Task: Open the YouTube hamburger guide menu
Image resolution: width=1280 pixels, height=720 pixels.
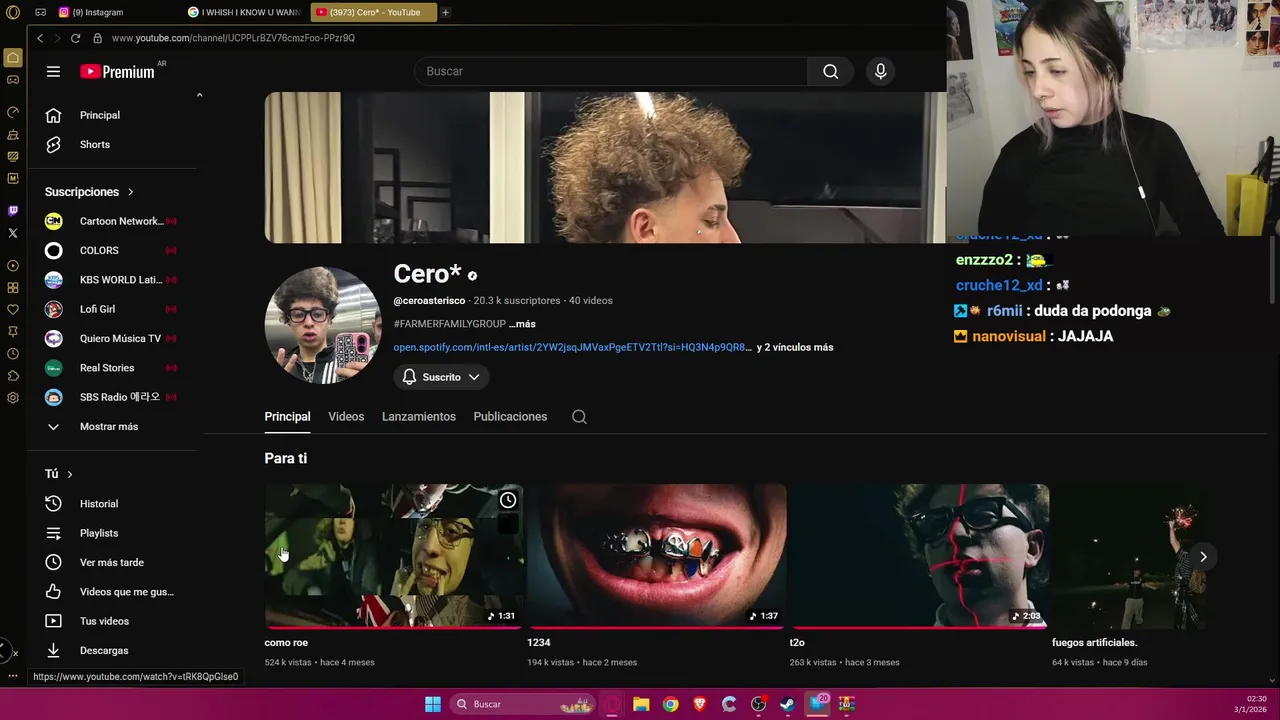Action: click(53, 71)
